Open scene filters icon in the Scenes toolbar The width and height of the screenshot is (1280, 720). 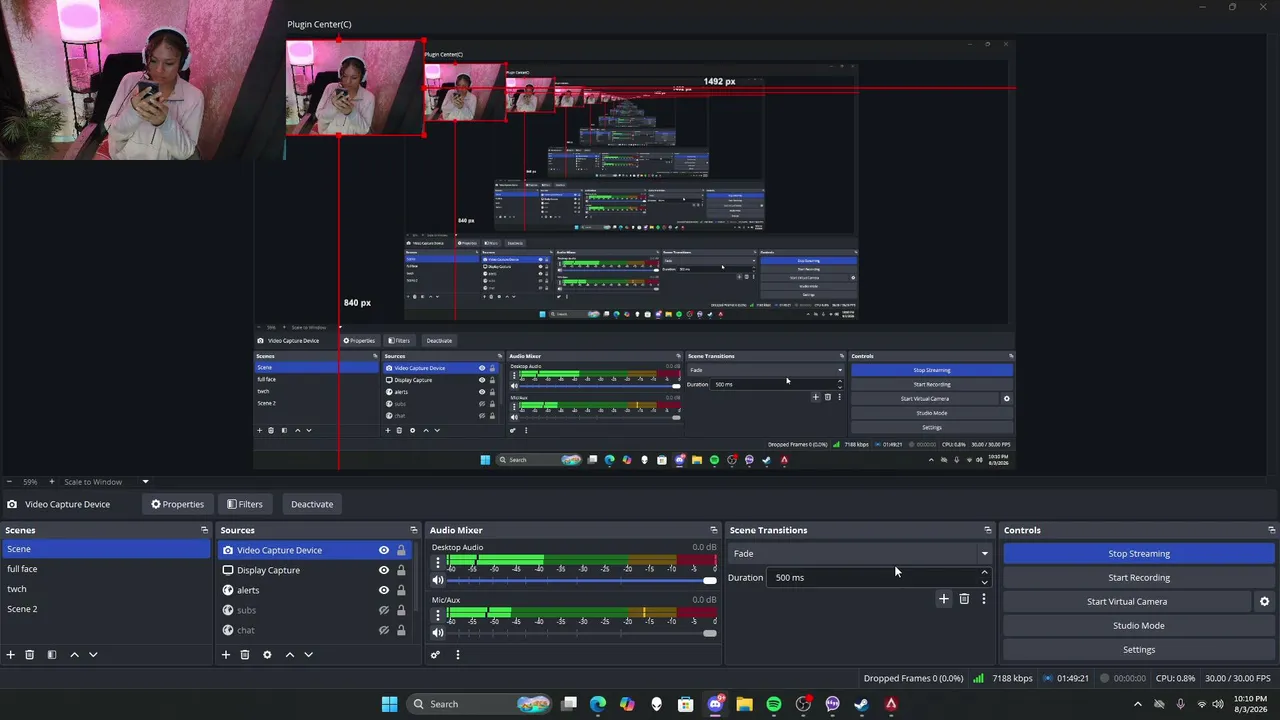point(52,655)
